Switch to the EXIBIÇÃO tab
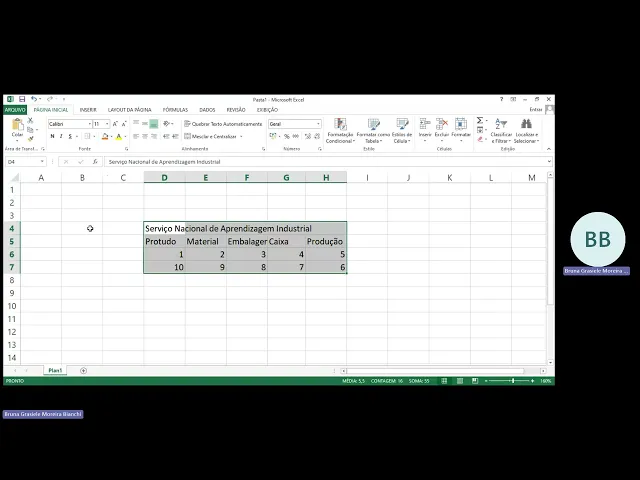Screen dimensions: 640x480 point(267,110)
